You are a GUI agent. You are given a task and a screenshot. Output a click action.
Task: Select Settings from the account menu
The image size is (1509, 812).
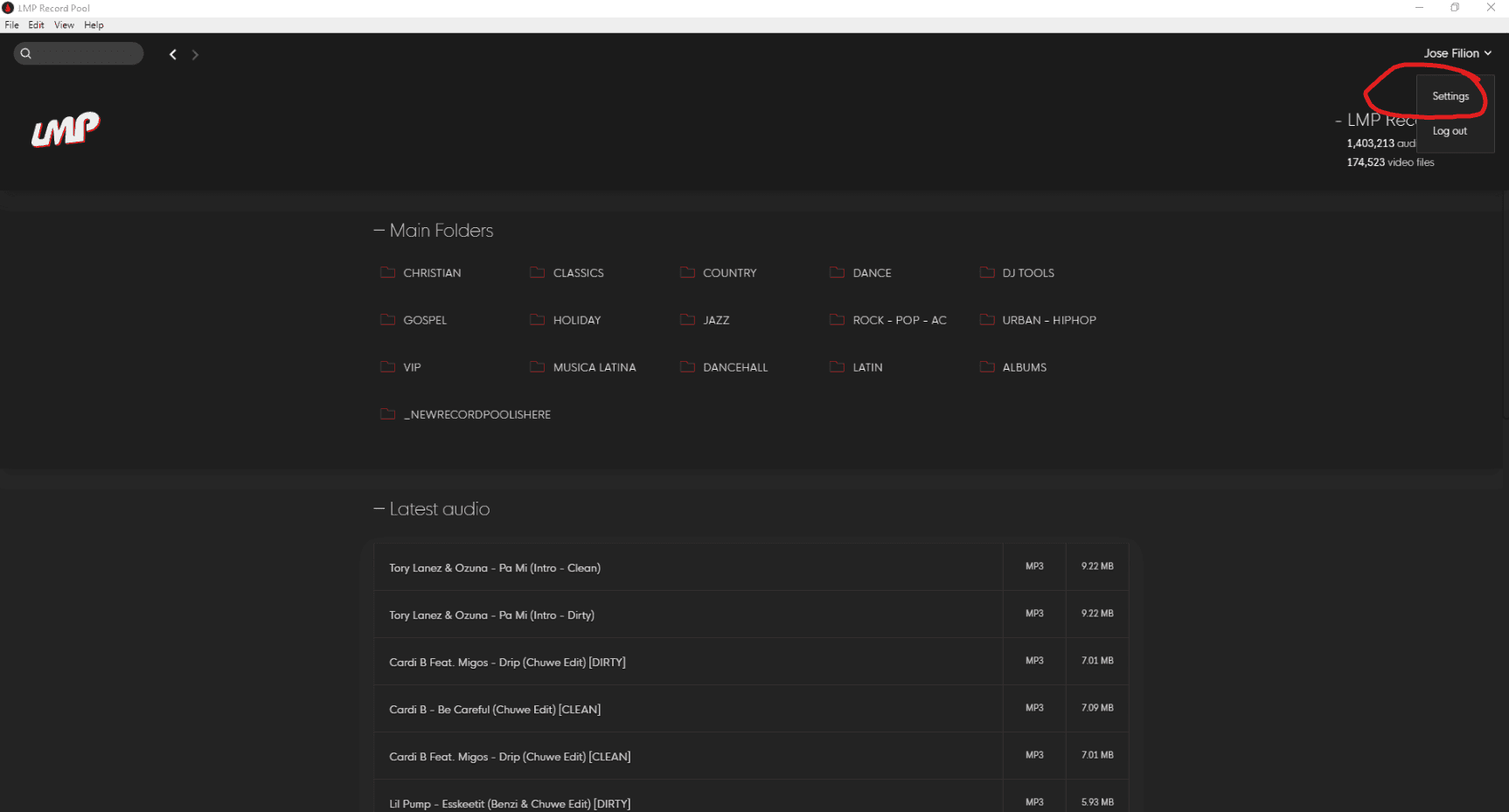1450,96
